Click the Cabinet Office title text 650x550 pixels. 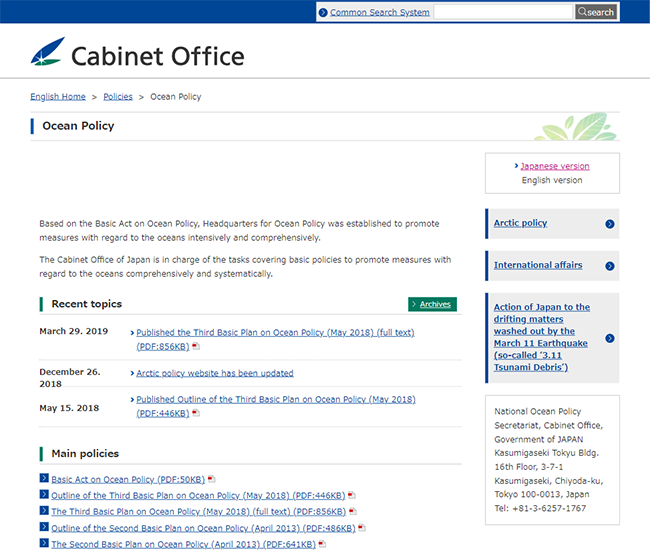(158, 56)
